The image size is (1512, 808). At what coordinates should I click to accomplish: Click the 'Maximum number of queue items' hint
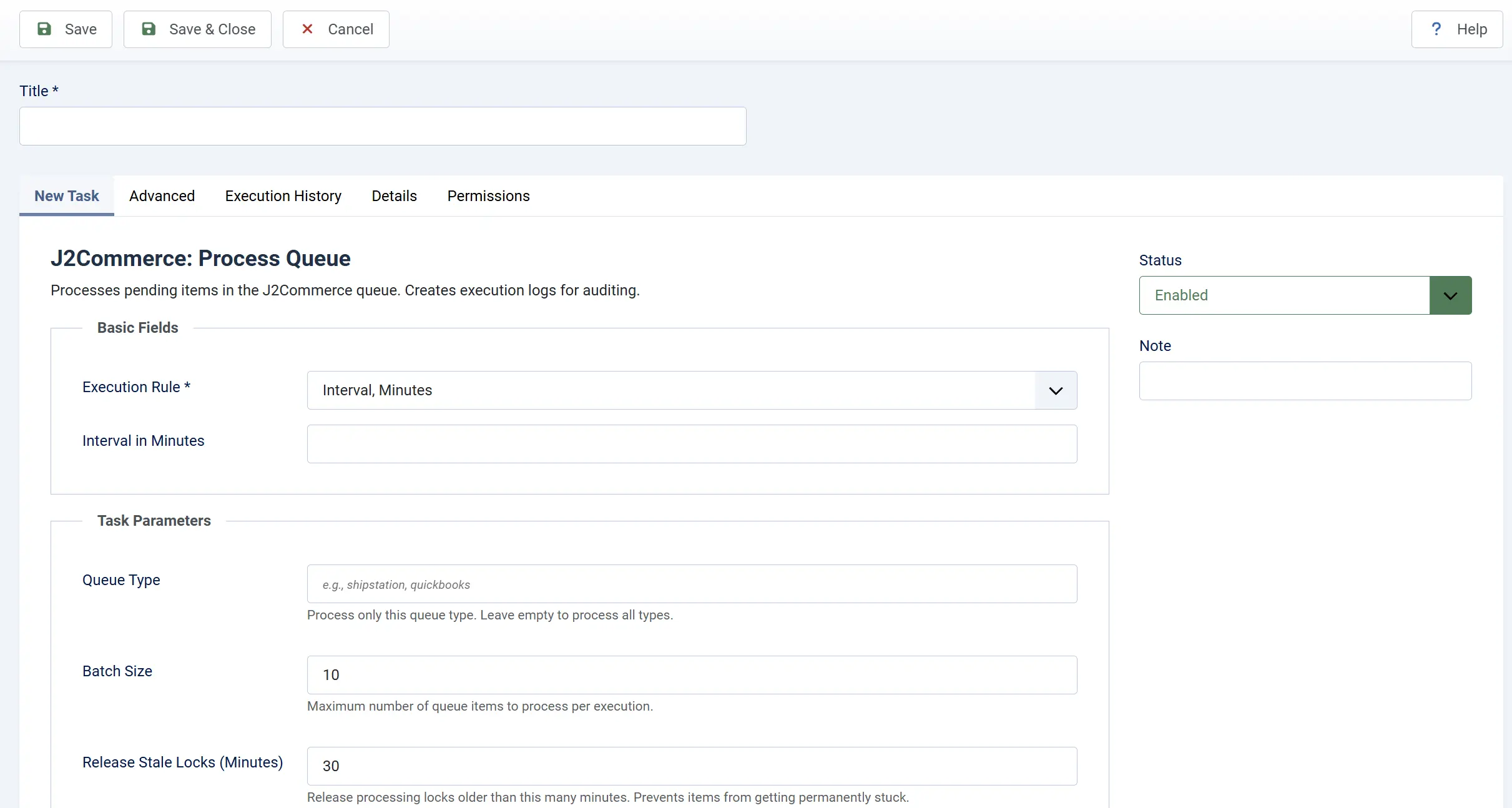point(480,706)
